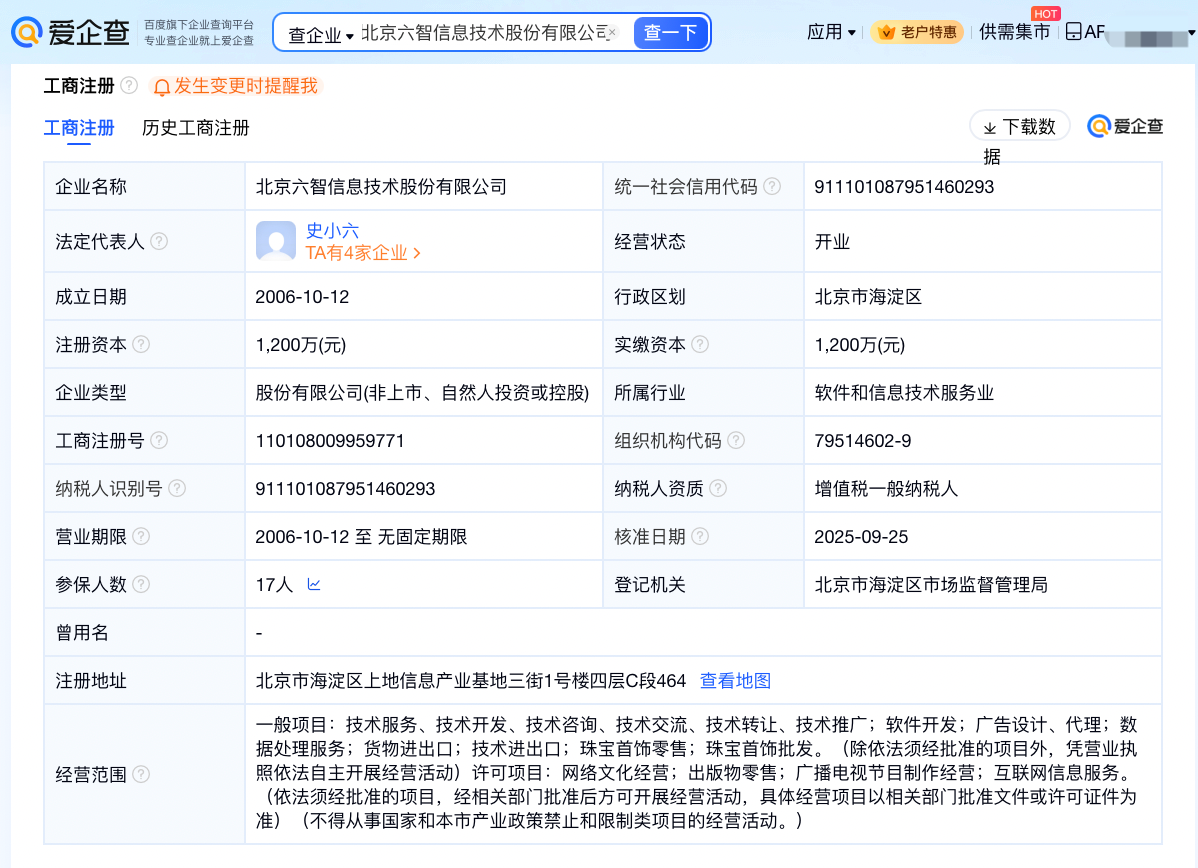The height and width of the screenshot is (868, 1198).
Task: Switch to the 历史工商注册 tab
Action: tap(196, 128)
